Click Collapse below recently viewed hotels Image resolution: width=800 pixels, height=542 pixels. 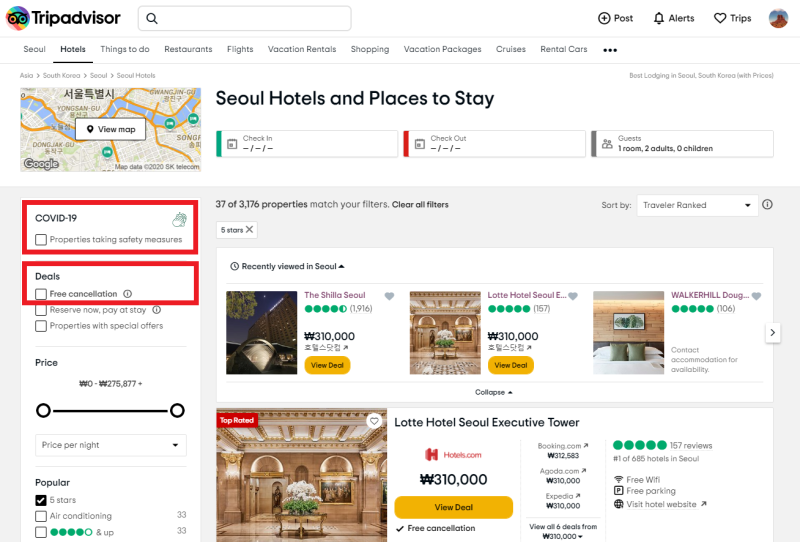pos(494,392)
